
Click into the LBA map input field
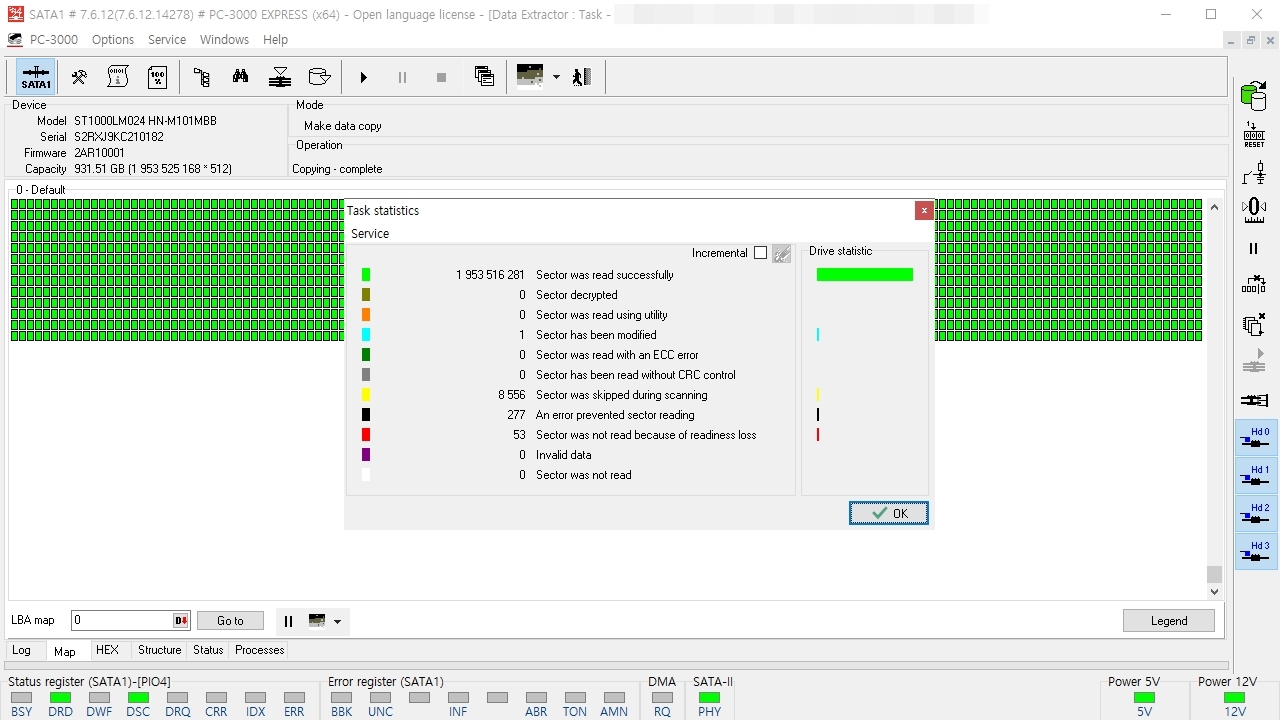pyautogui.click(x=122, y=621)
